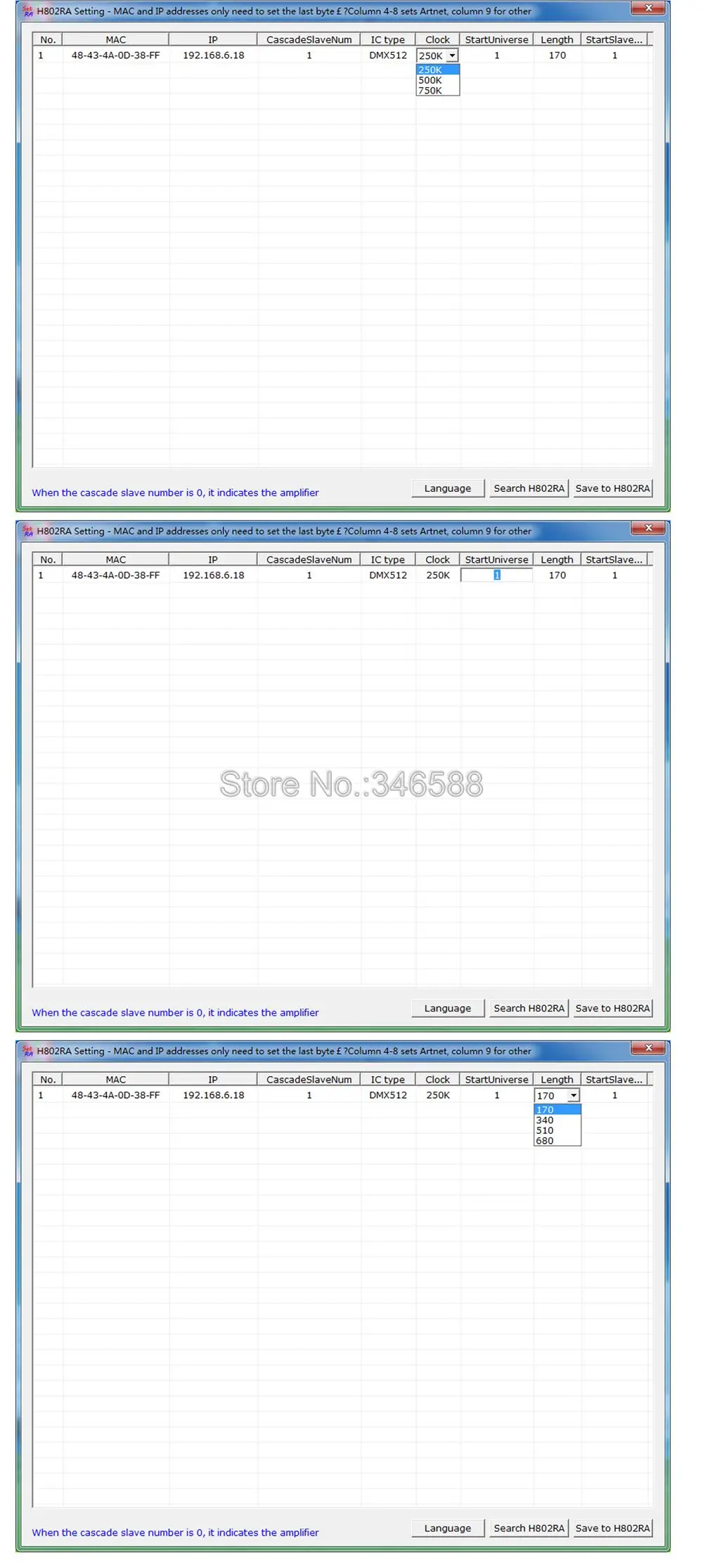The image size is (703, 1568).
Task: Choose 170 in the open Length list
Action: (x=557, y=1109)
